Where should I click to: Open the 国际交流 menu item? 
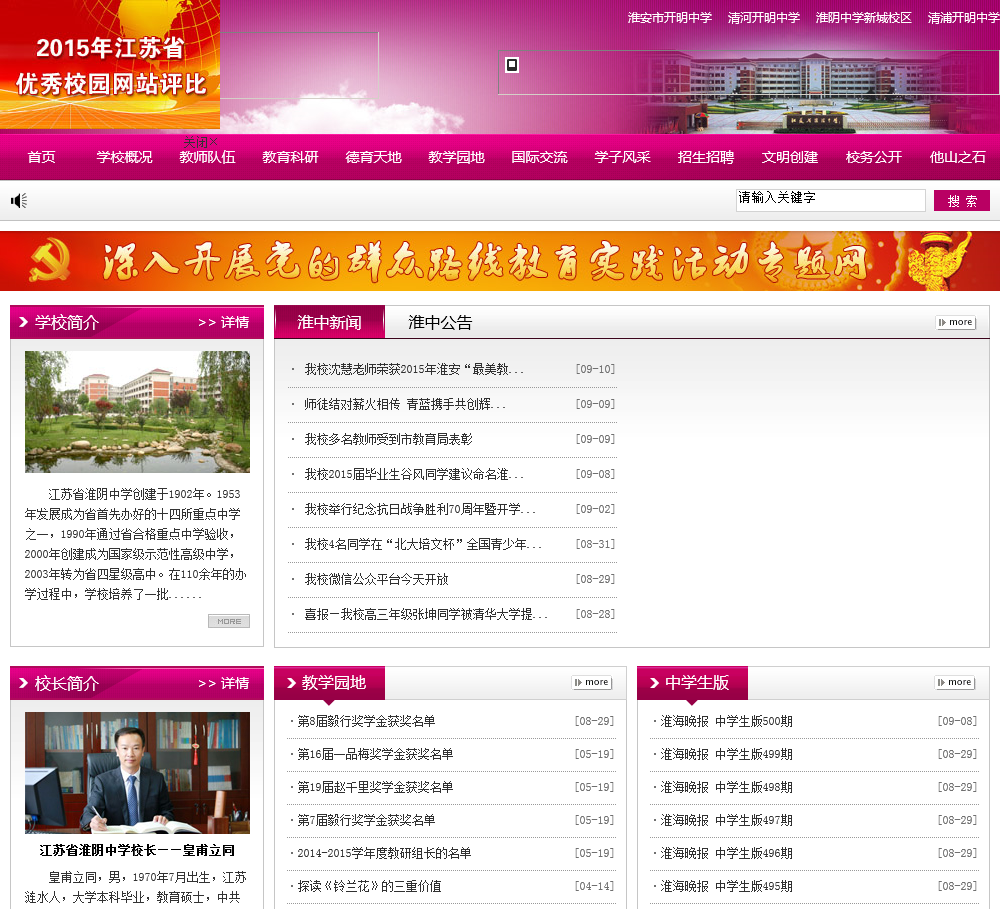(x=540, y=157)
